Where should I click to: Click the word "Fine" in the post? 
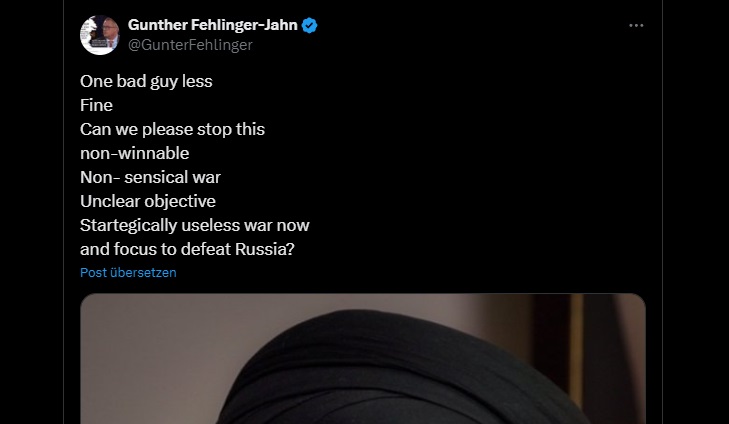click(96, 105)
